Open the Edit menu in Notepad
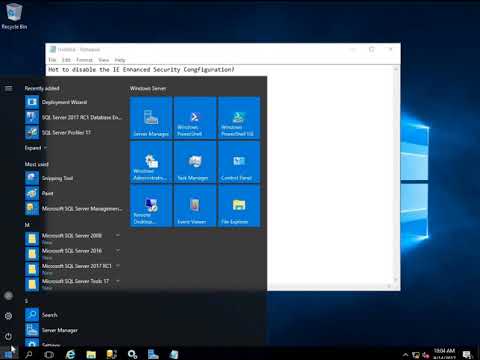The image size is (480, 360). point(66,60)
